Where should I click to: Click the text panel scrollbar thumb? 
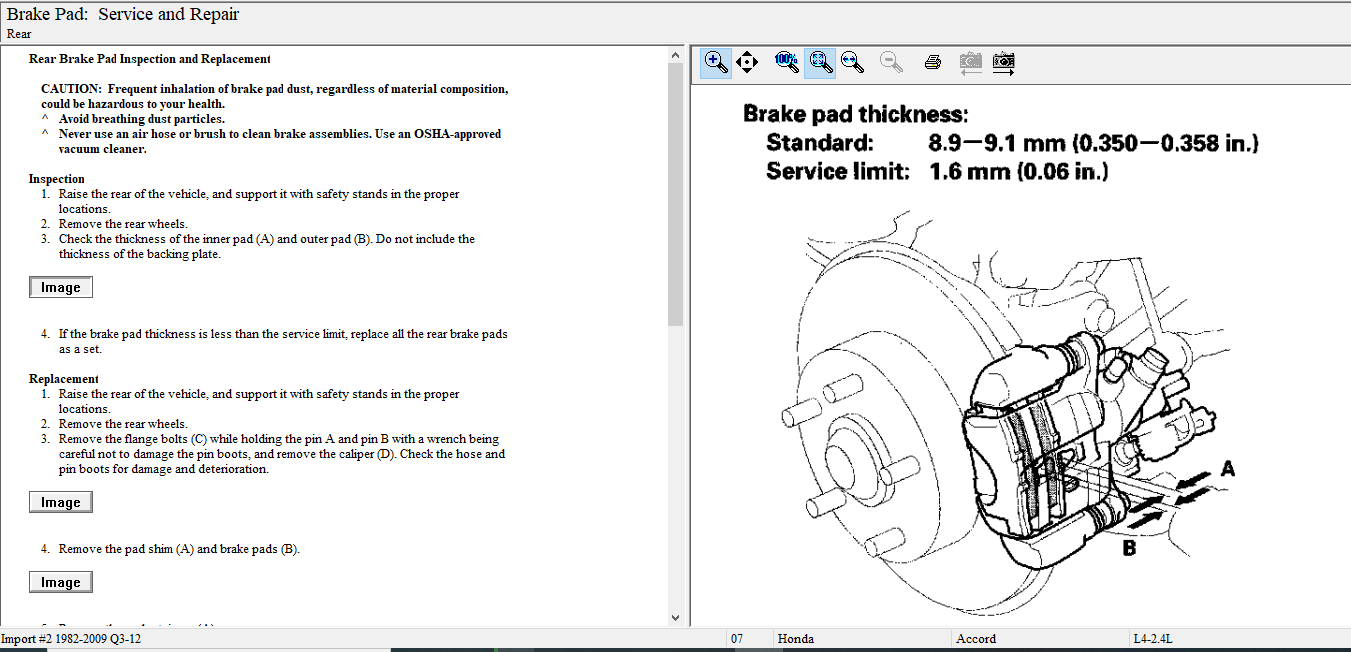click(x=675, y=190)
